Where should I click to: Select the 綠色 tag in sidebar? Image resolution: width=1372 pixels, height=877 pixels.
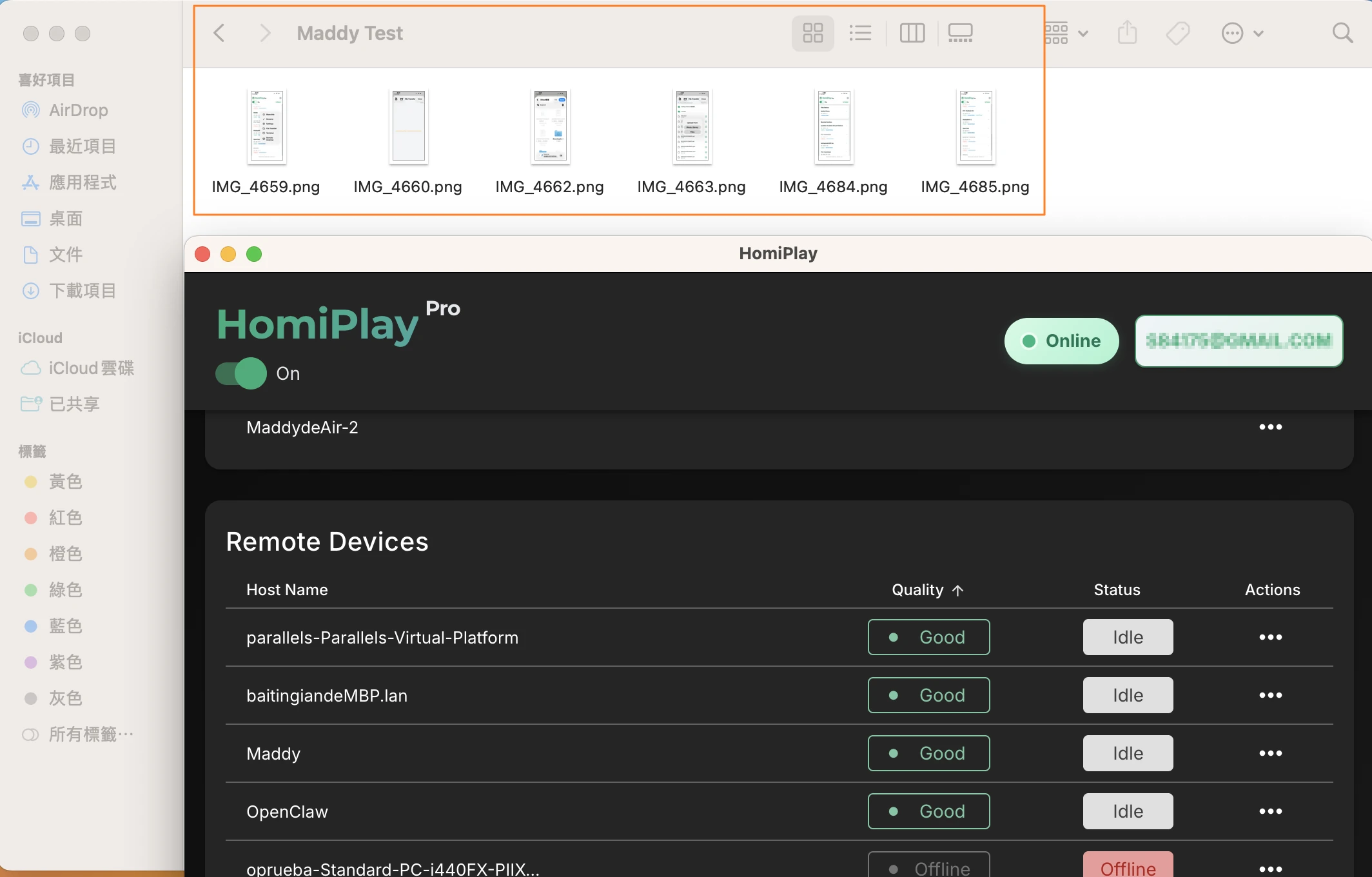pos(53,590)
